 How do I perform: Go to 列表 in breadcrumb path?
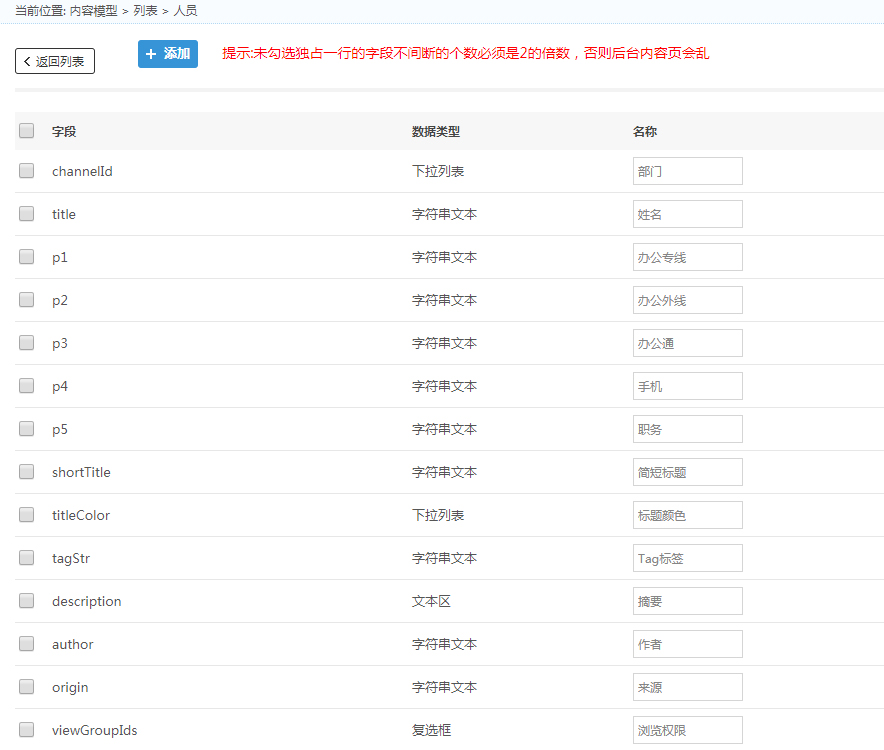click(145, 10)
